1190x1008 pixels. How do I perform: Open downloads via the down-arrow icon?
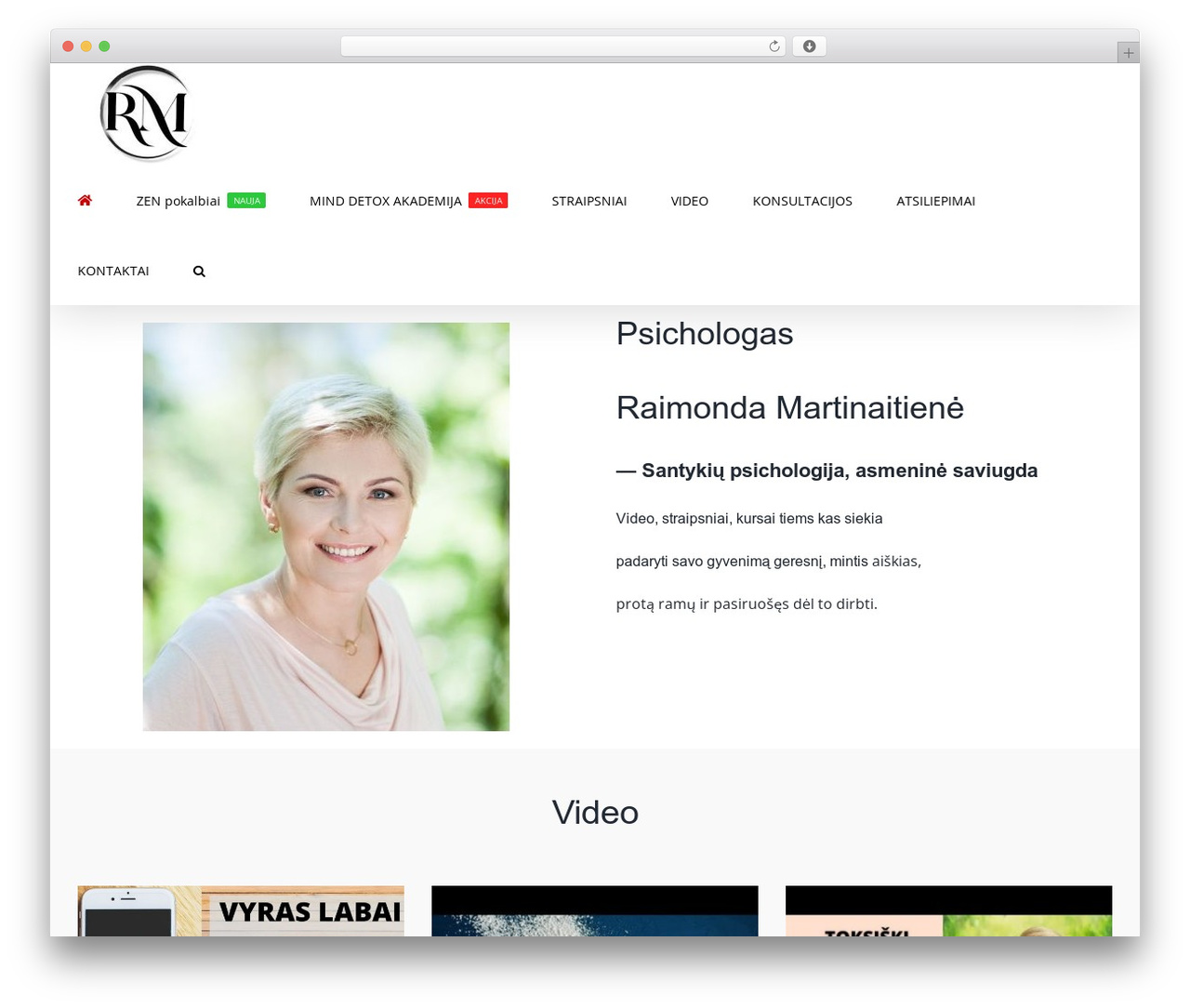pyautogui.click(x=808, y=46)
